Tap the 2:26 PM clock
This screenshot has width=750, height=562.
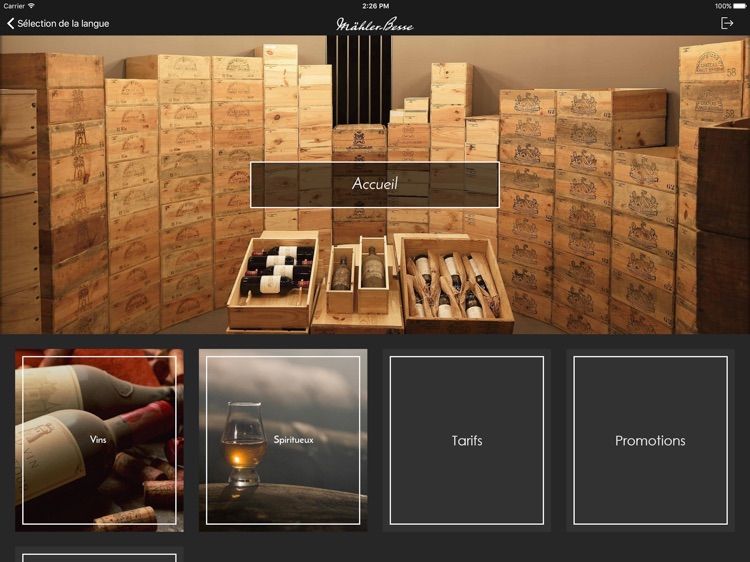click(375, 6)
